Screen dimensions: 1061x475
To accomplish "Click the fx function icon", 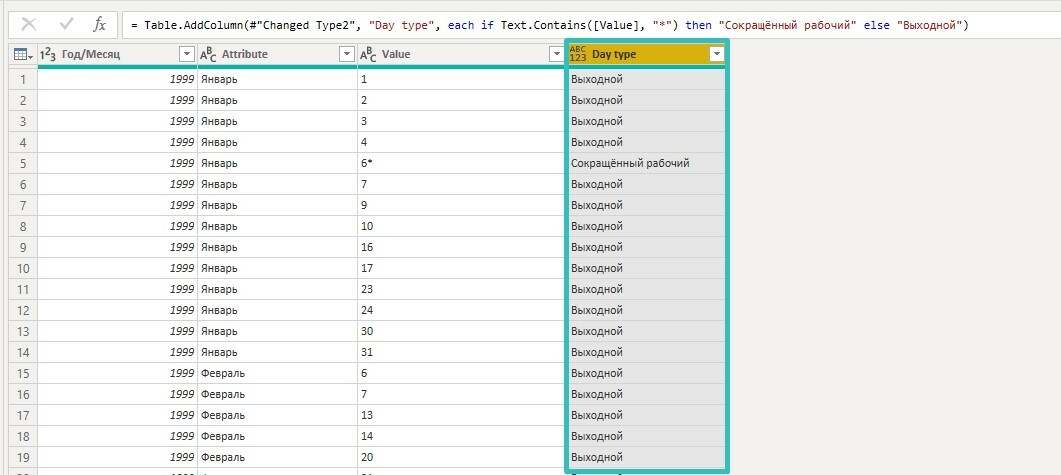I will point(99,25).
